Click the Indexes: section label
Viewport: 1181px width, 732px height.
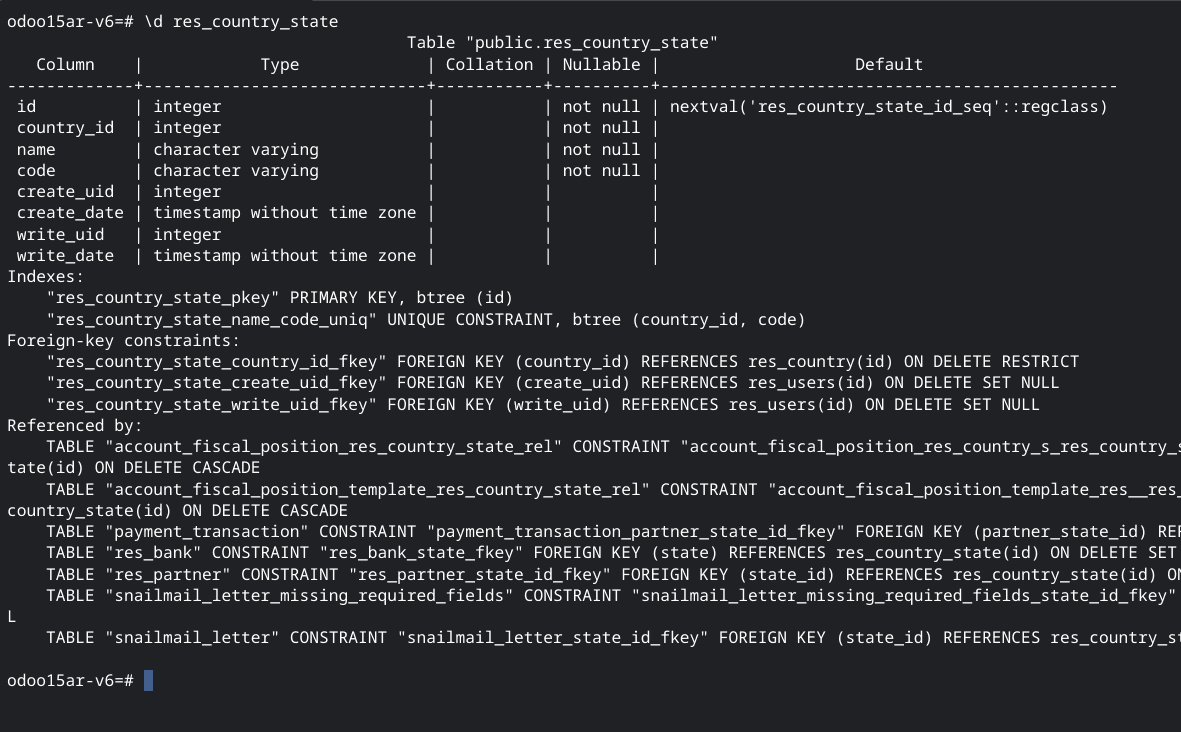point(46,277)
